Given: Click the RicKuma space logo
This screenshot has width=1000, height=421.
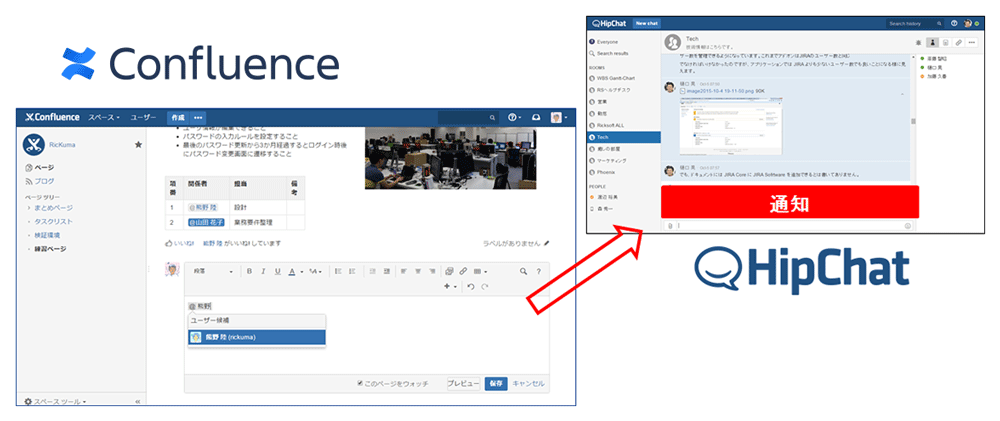Looking at the screenshot, I should [x=33, y=145].
